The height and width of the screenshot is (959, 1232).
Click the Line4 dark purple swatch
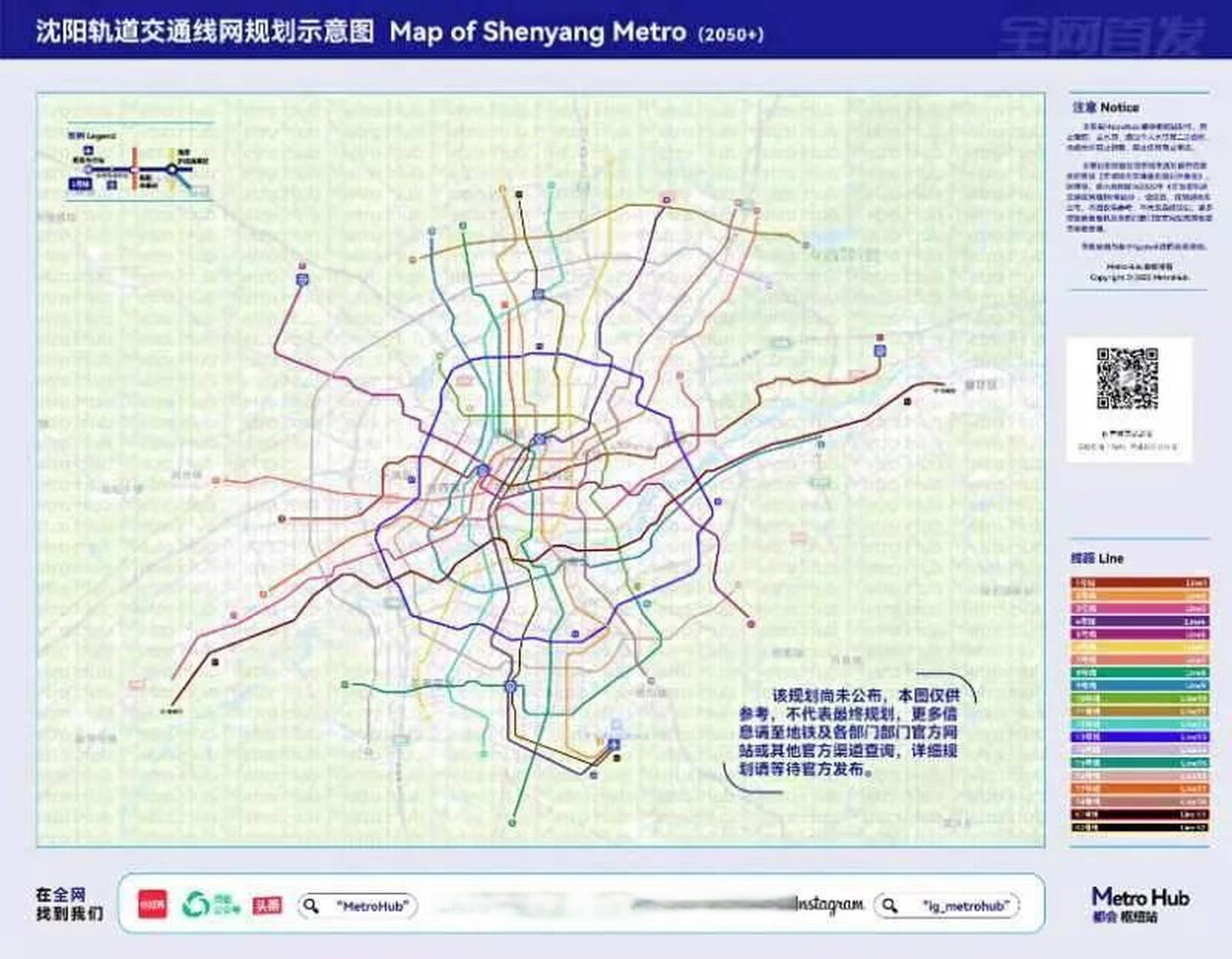[x=1140, y=621]
